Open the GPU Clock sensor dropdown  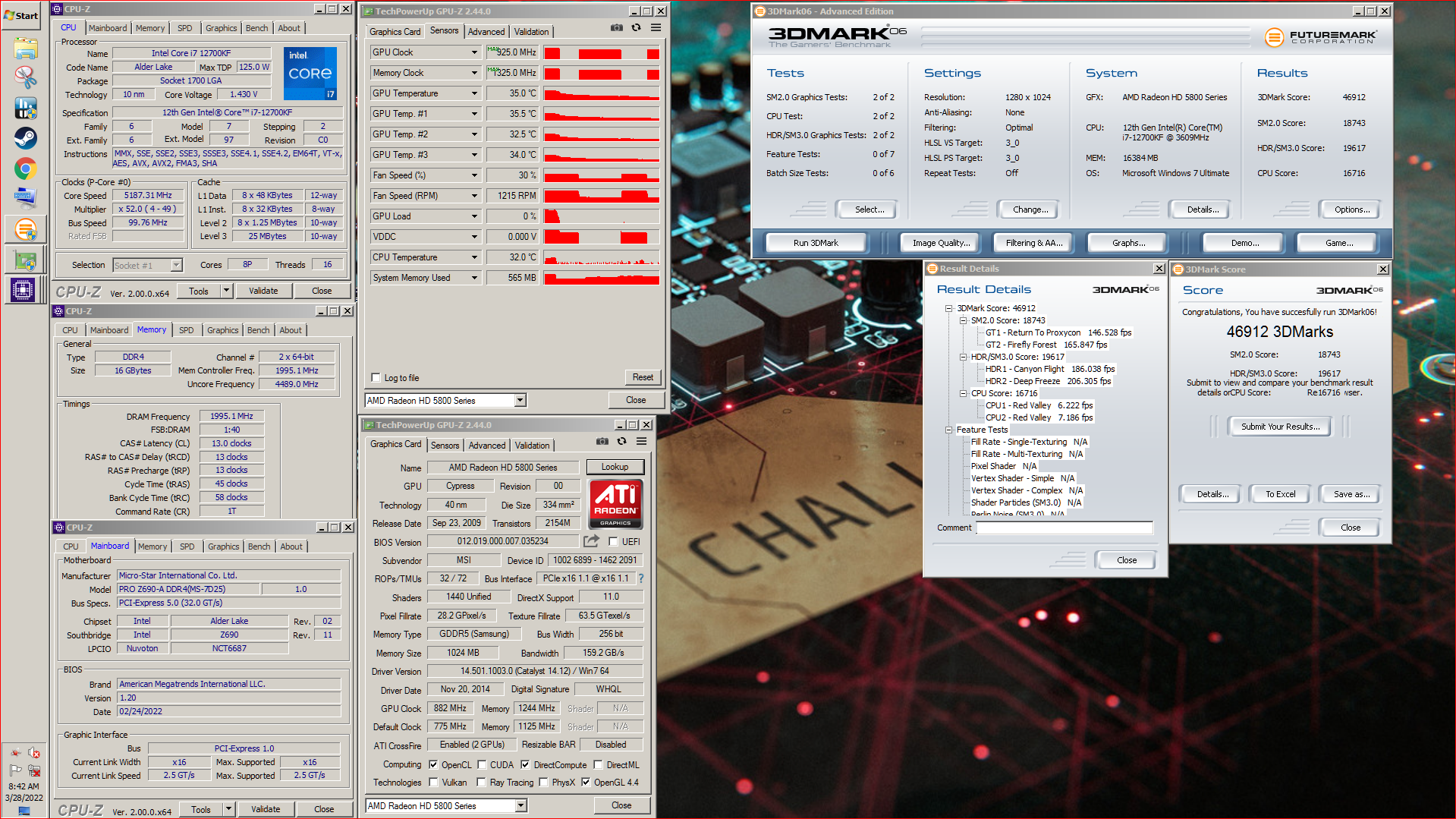[475, 52]
